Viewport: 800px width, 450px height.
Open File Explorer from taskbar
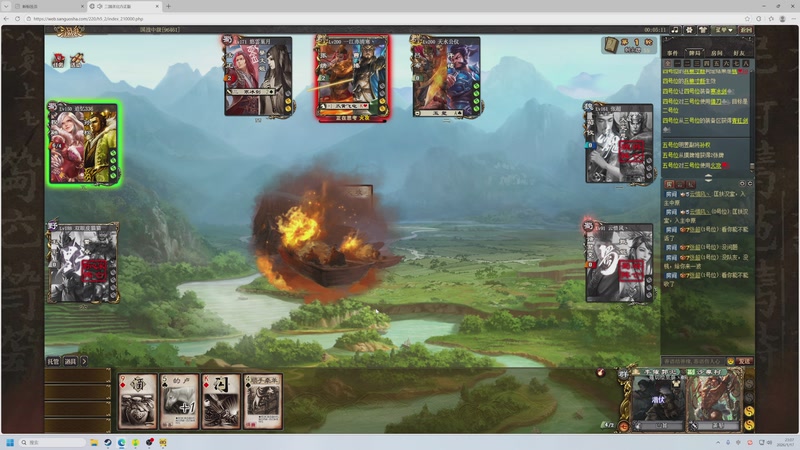tap(94, 442)
